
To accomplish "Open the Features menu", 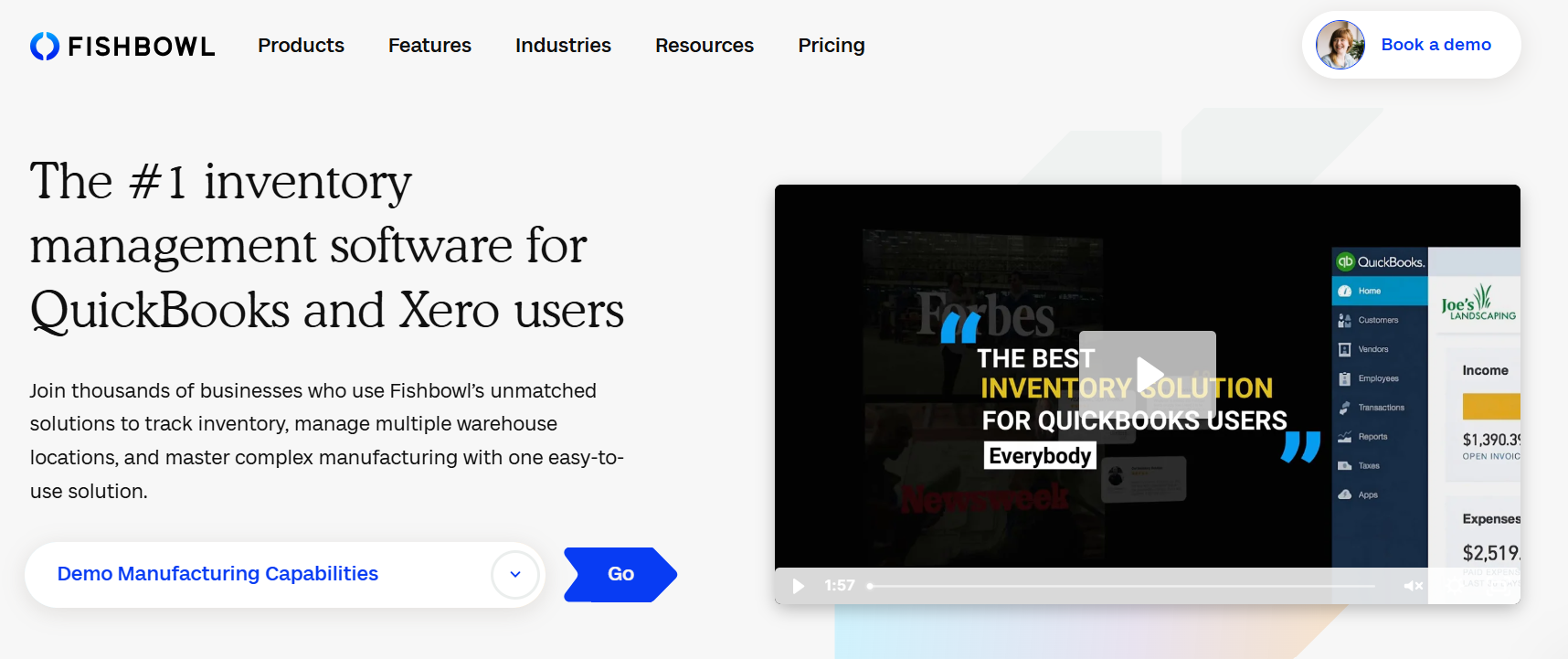I will coord(429,46).
